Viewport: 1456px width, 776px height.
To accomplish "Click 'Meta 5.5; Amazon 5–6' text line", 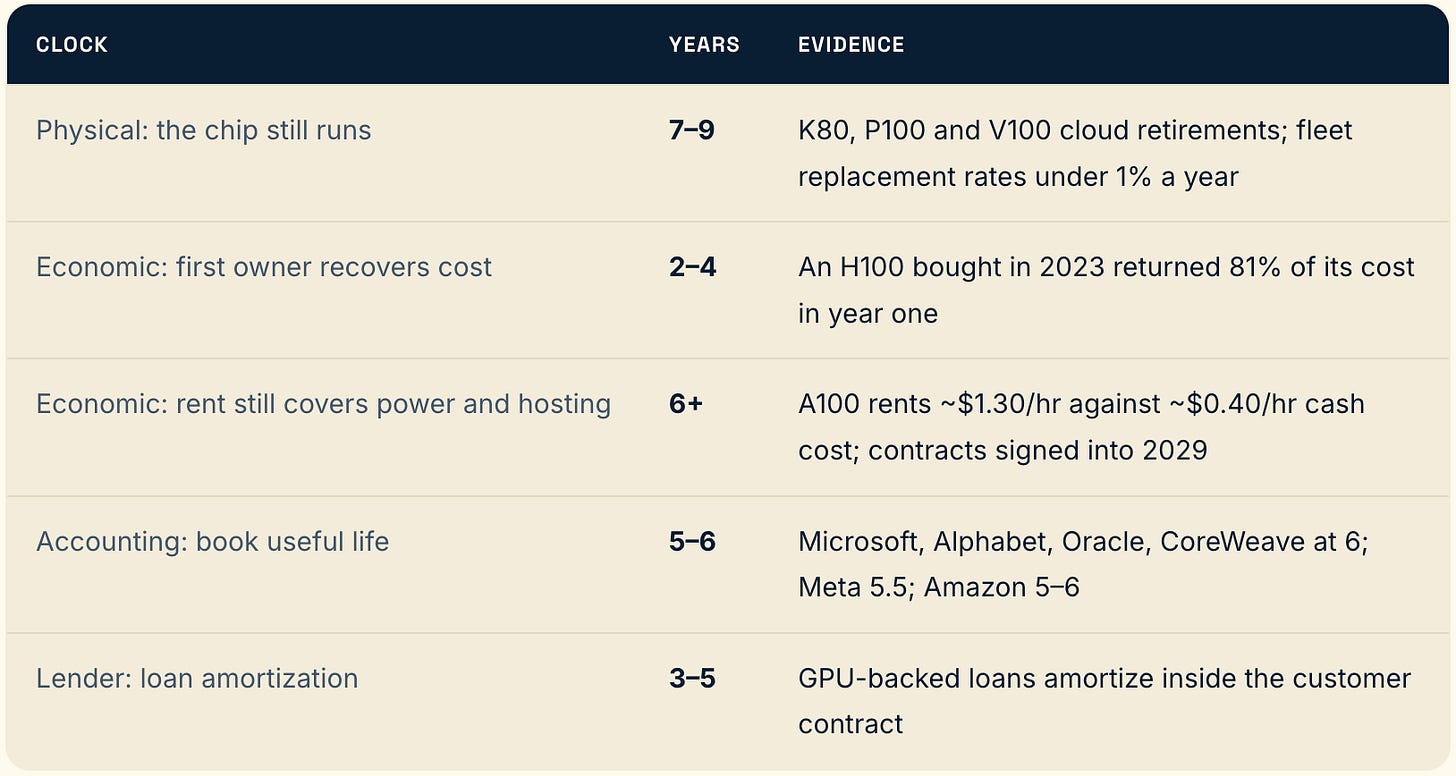I will point(939,588).
